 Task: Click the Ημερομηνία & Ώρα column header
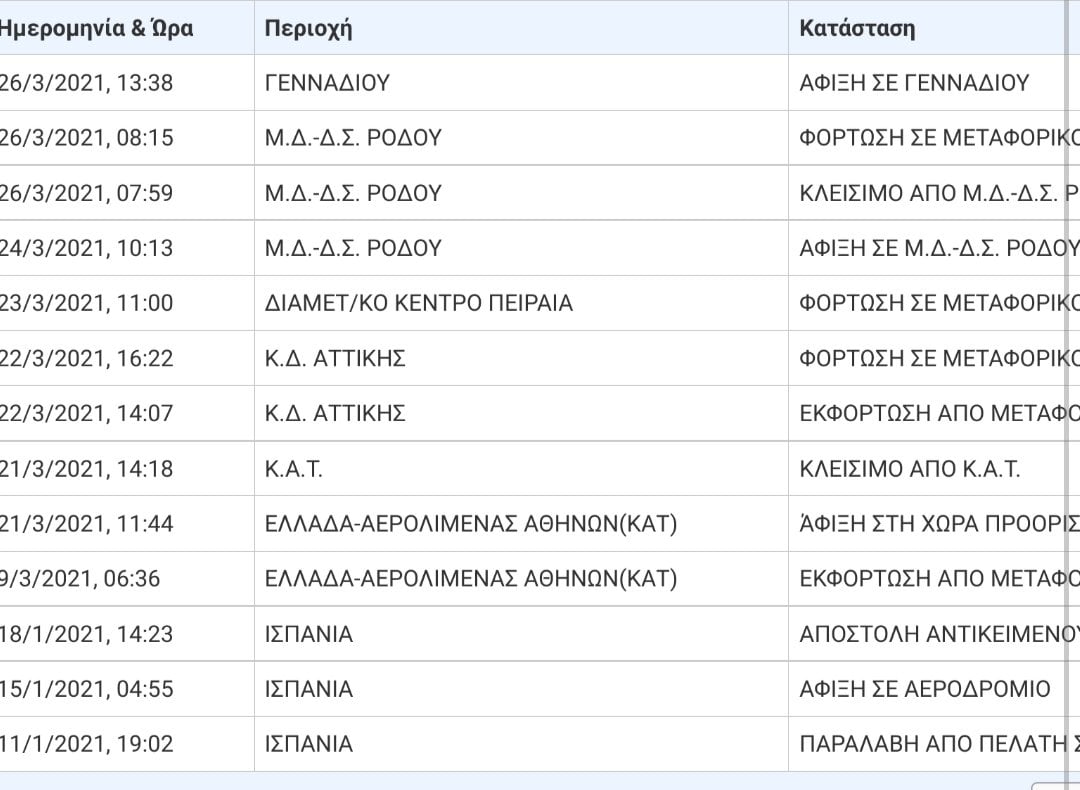click(x=96, y=28)
